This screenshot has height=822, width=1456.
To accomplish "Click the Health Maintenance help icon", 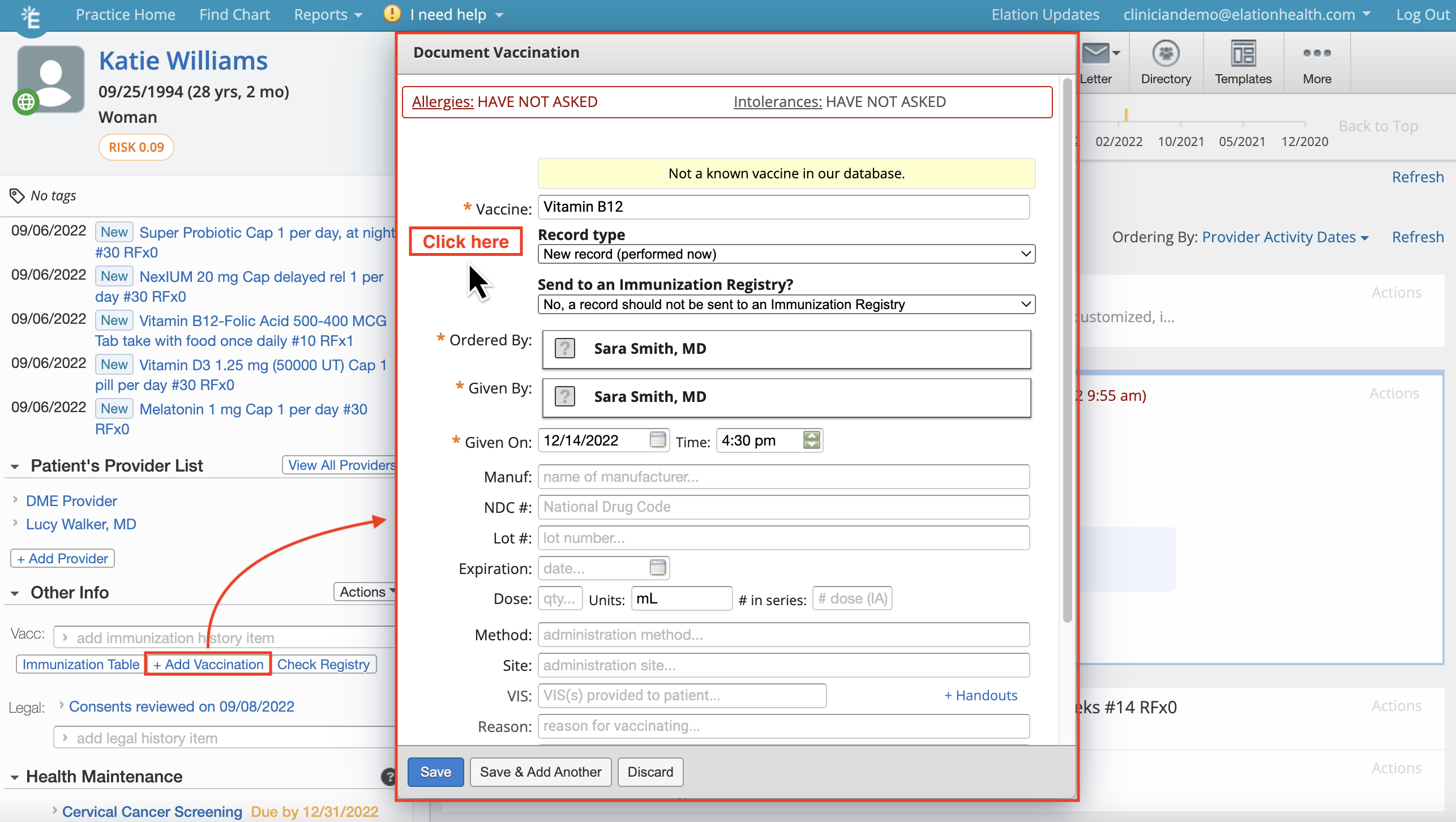I will click(388, 777).
